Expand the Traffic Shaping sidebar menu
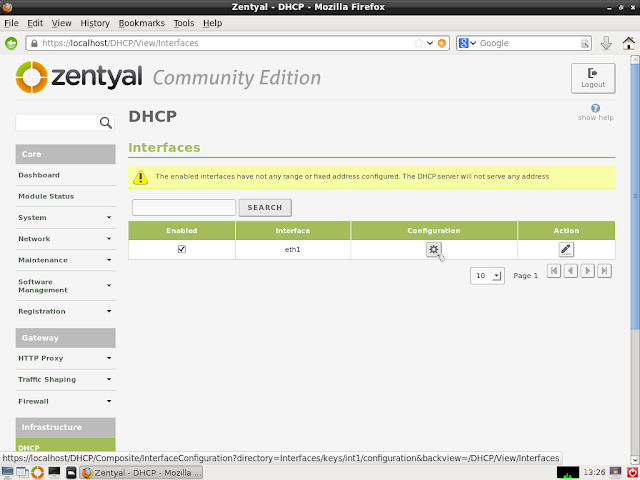Image resolution: width=640 pixels, height=480 pixels. click(x=65, y=380)
